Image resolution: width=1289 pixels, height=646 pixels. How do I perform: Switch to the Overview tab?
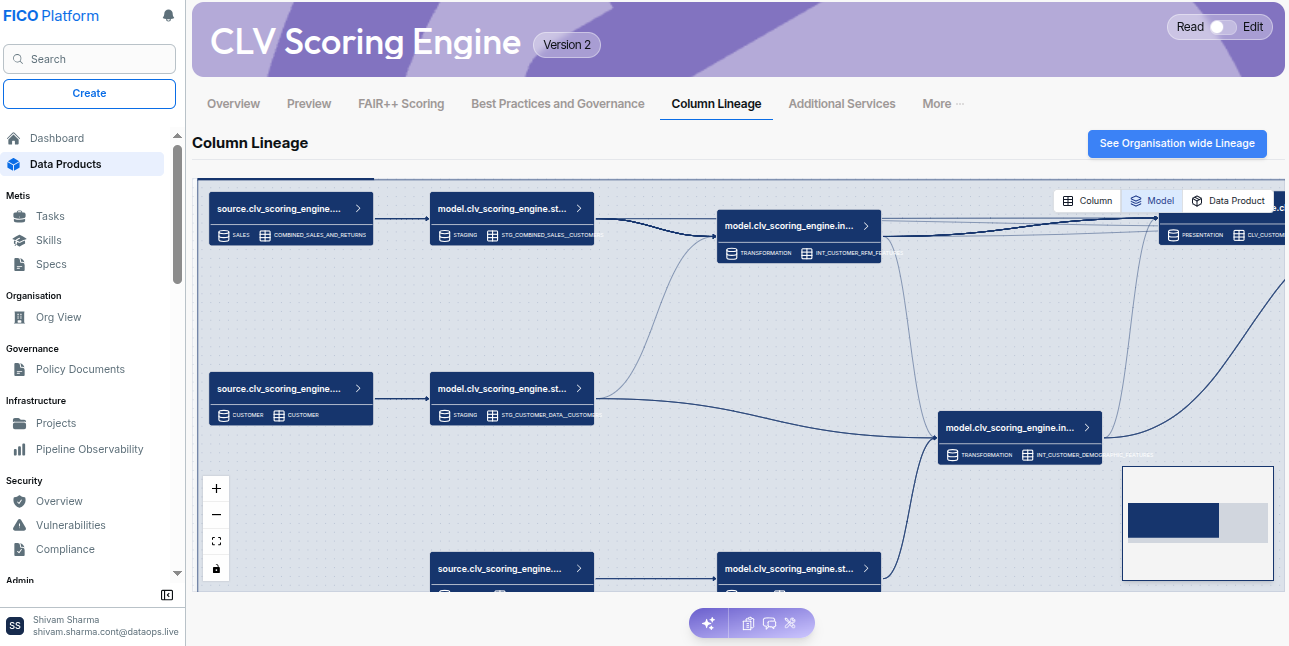click(x=233, y=104)
